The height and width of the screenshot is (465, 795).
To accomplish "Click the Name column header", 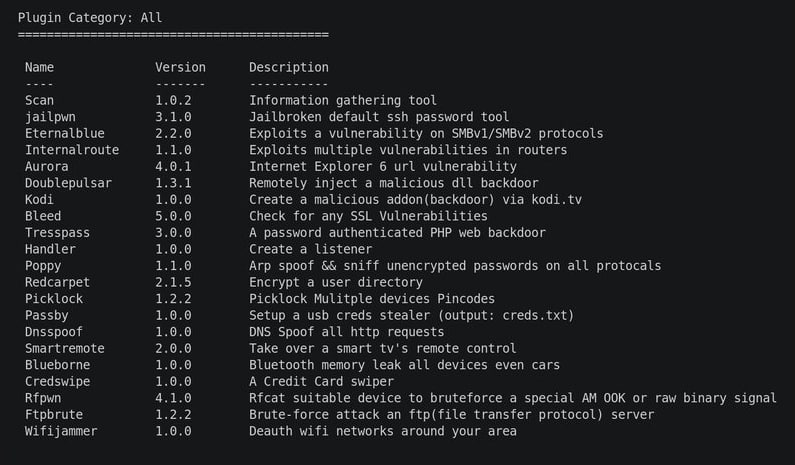I will click(x=39, y=68).
